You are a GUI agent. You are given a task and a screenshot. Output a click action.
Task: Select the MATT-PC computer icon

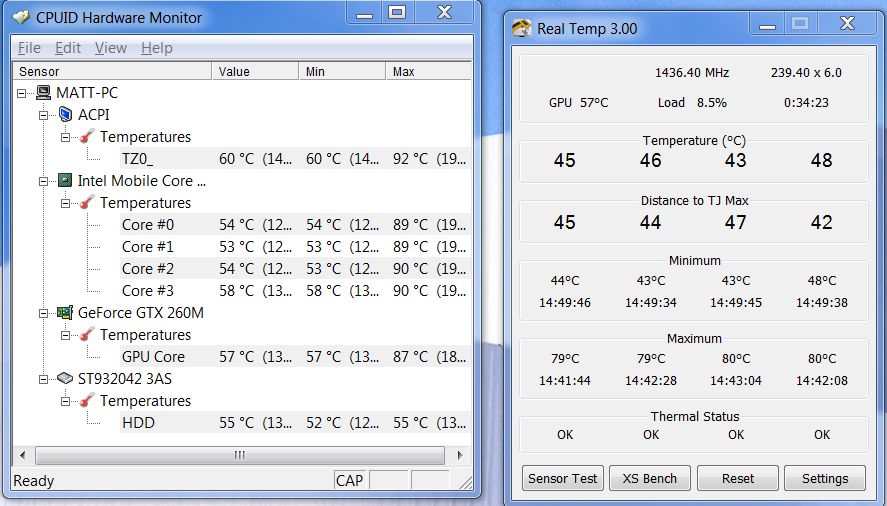[x=44, y=92]
